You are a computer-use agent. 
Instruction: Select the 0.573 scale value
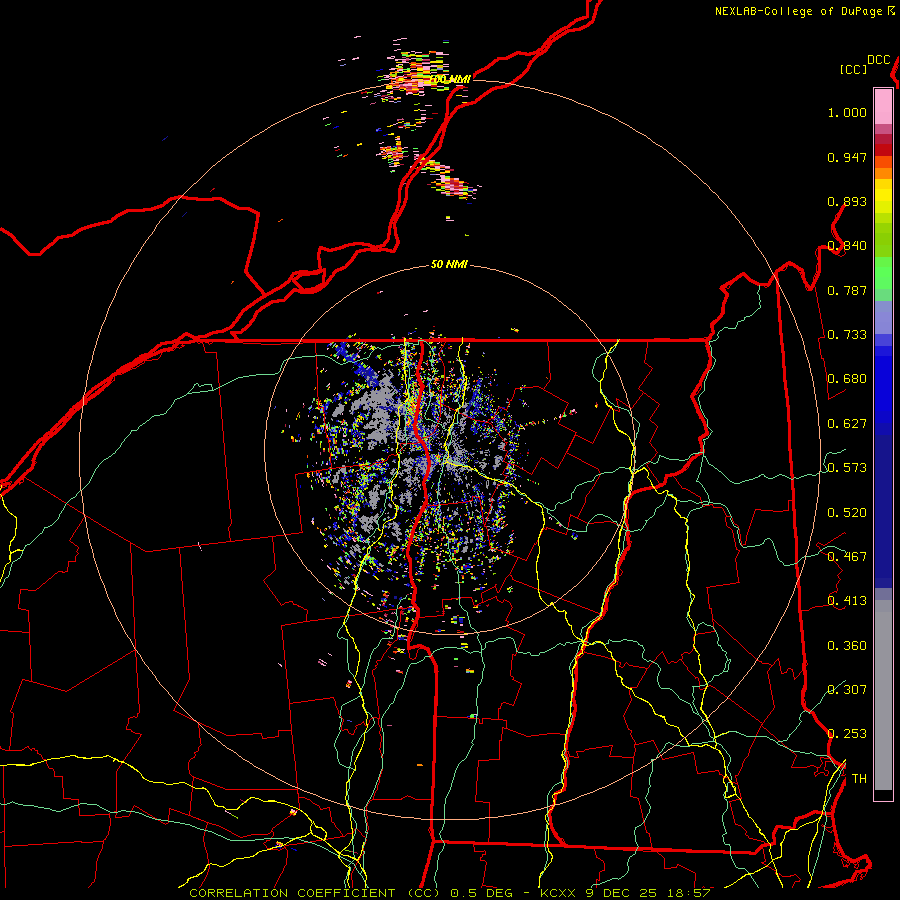[847, 468]
